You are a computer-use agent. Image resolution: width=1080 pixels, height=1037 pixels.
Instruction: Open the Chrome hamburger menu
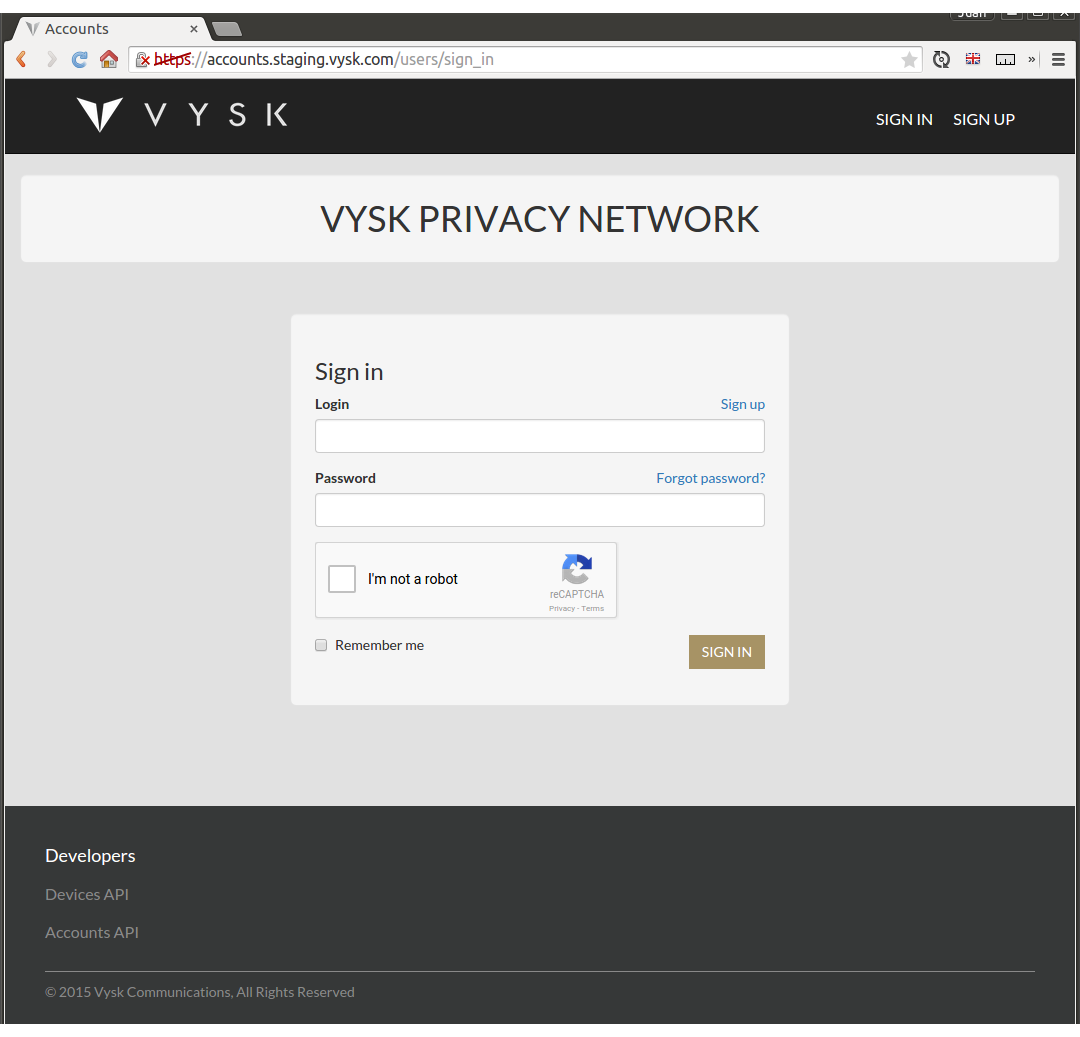pos(1059,60)
